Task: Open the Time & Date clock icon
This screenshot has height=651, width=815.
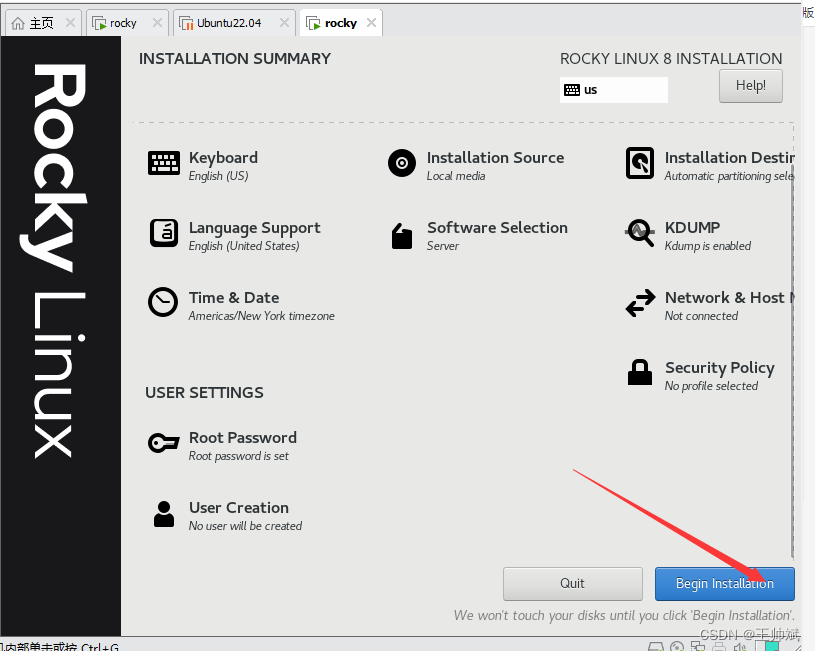Action: 163,302
